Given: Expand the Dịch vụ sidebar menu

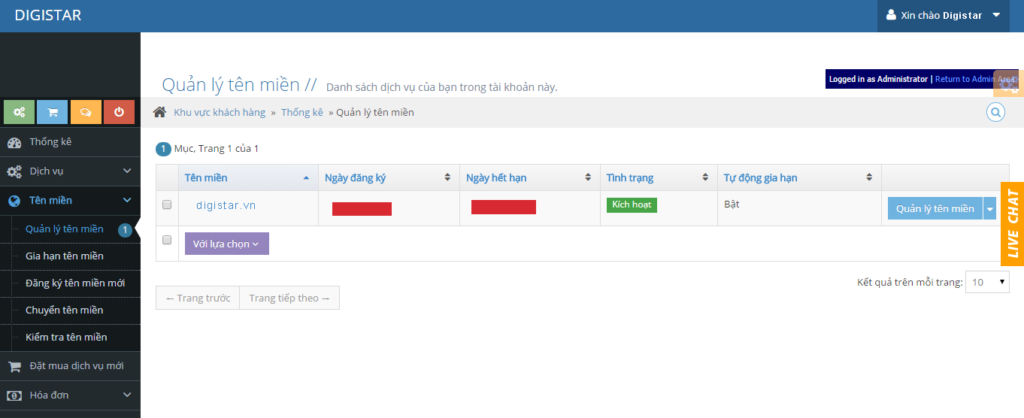Looking at the screenshot, I should (70, 171).
